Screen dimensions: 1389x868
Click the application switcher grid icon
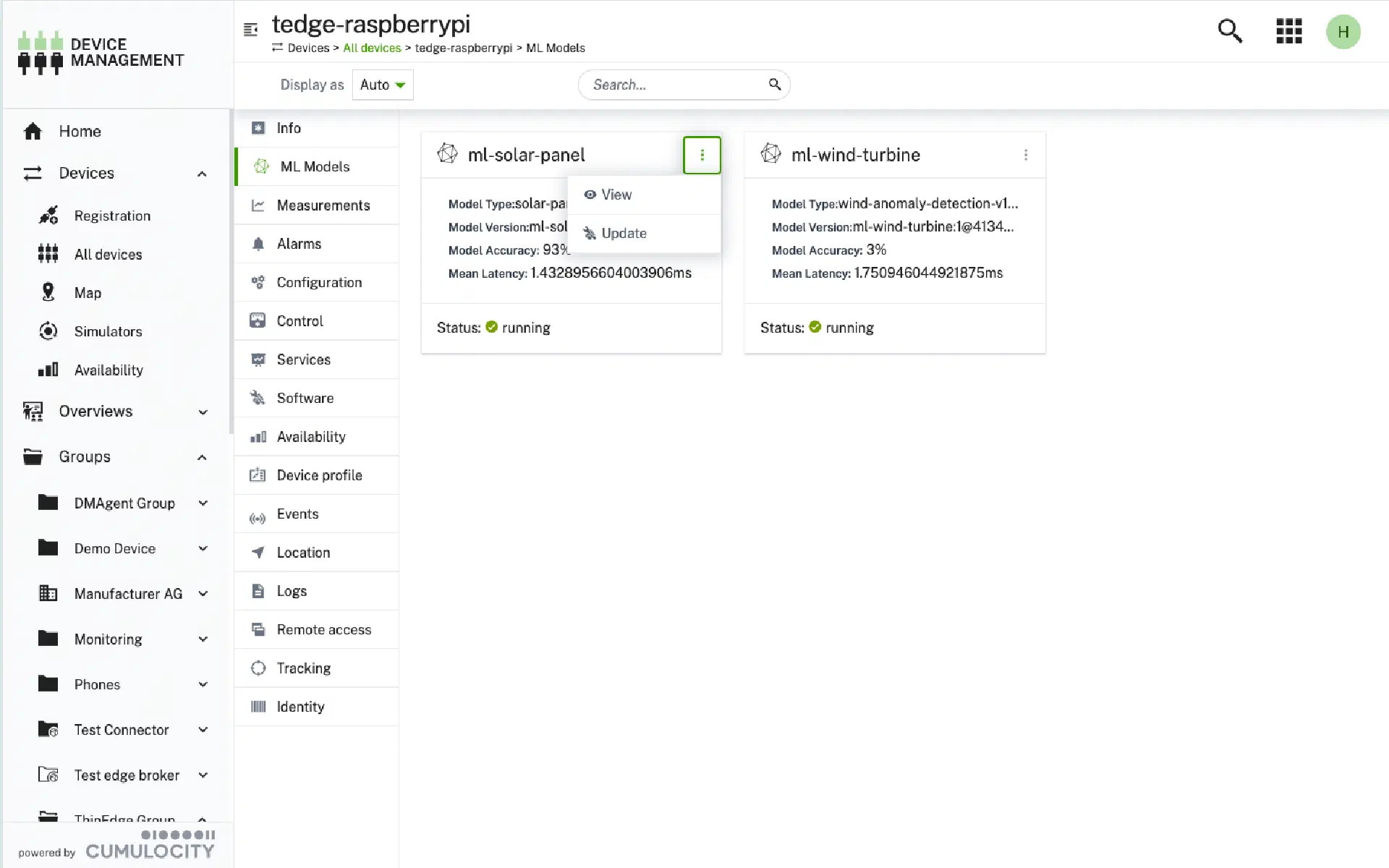[x=1288, y=31]
